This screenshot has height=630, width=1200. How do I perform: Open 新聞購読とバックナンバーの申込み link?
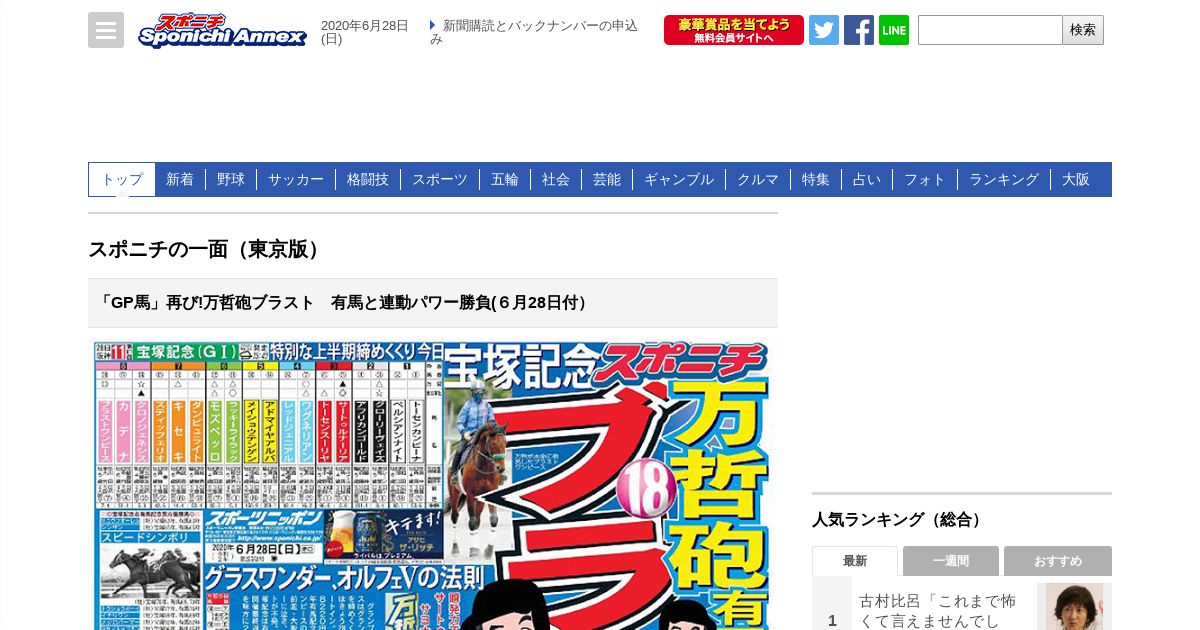(x=534, y=32)
